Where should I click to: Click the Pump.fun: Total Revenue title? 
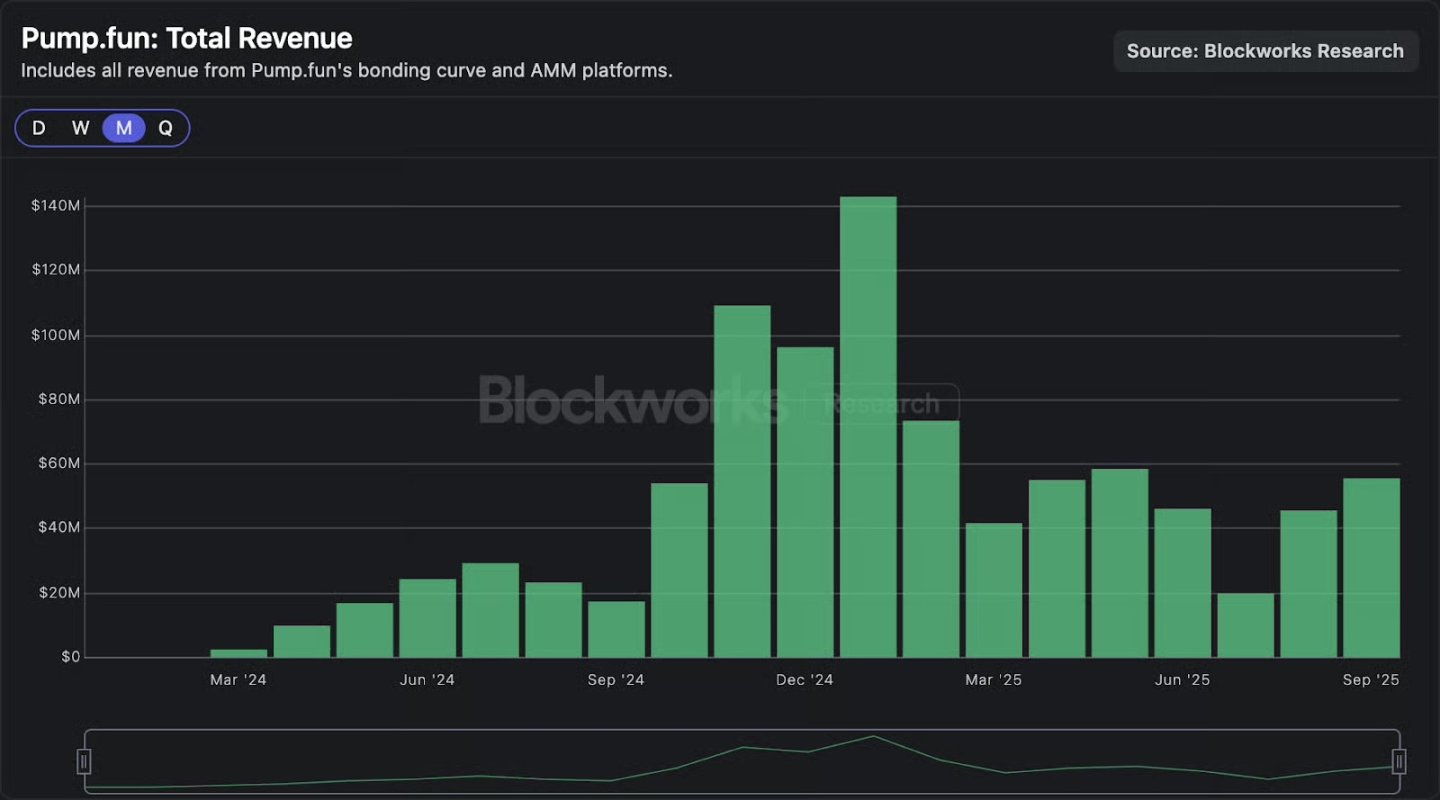tap(187, 39)
